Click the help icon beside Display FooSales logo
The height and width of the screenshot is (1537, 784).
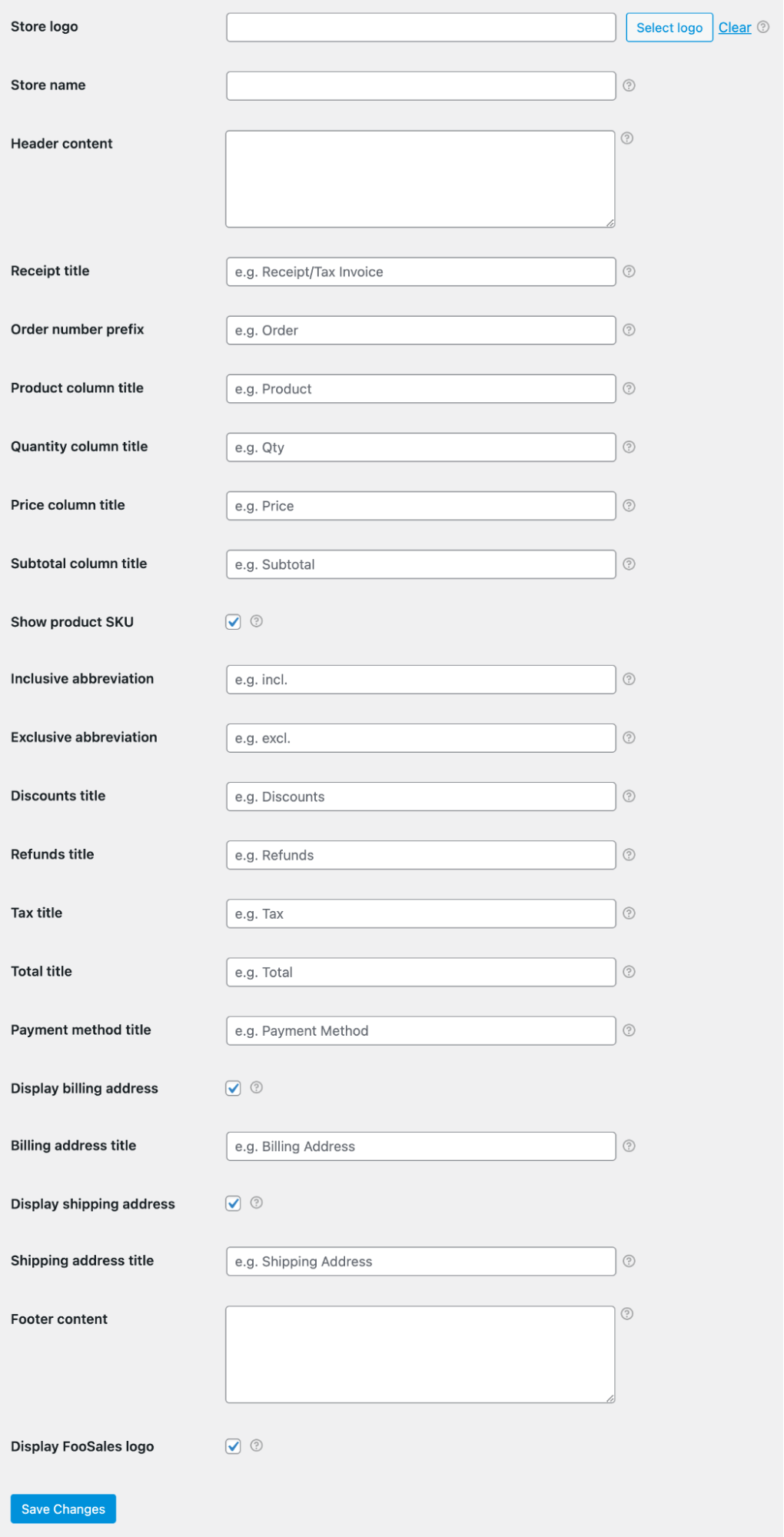[256, 1446]
